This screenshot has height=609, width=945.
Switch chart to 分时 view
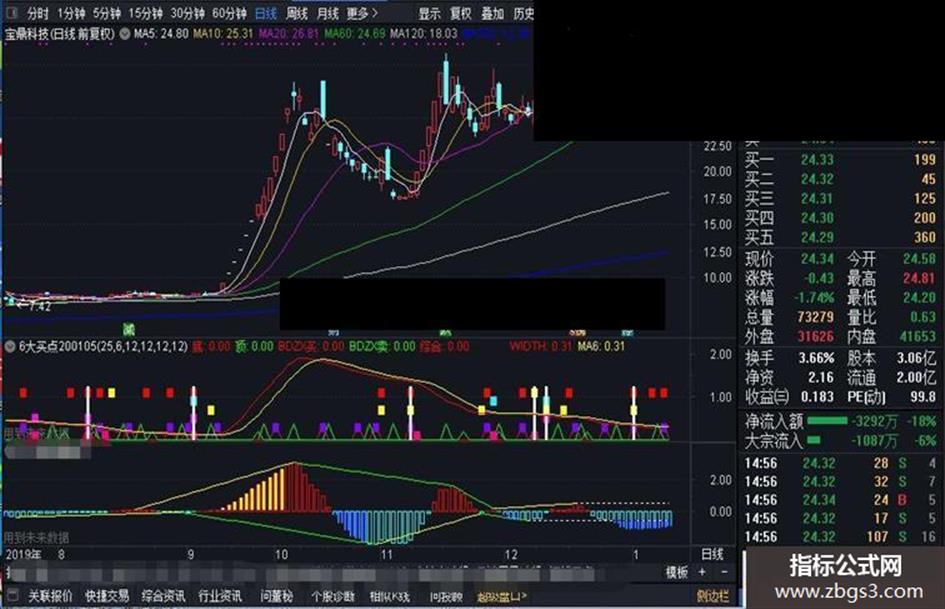point(37,13)
